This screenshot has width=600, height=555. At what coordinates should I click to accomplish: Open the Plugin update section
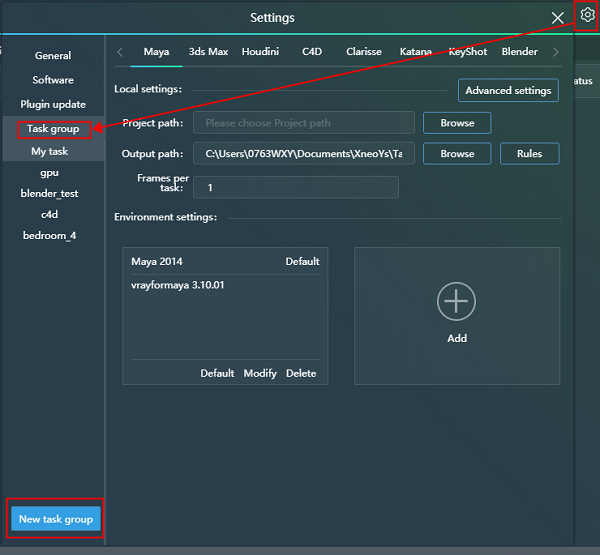[53, 104]
